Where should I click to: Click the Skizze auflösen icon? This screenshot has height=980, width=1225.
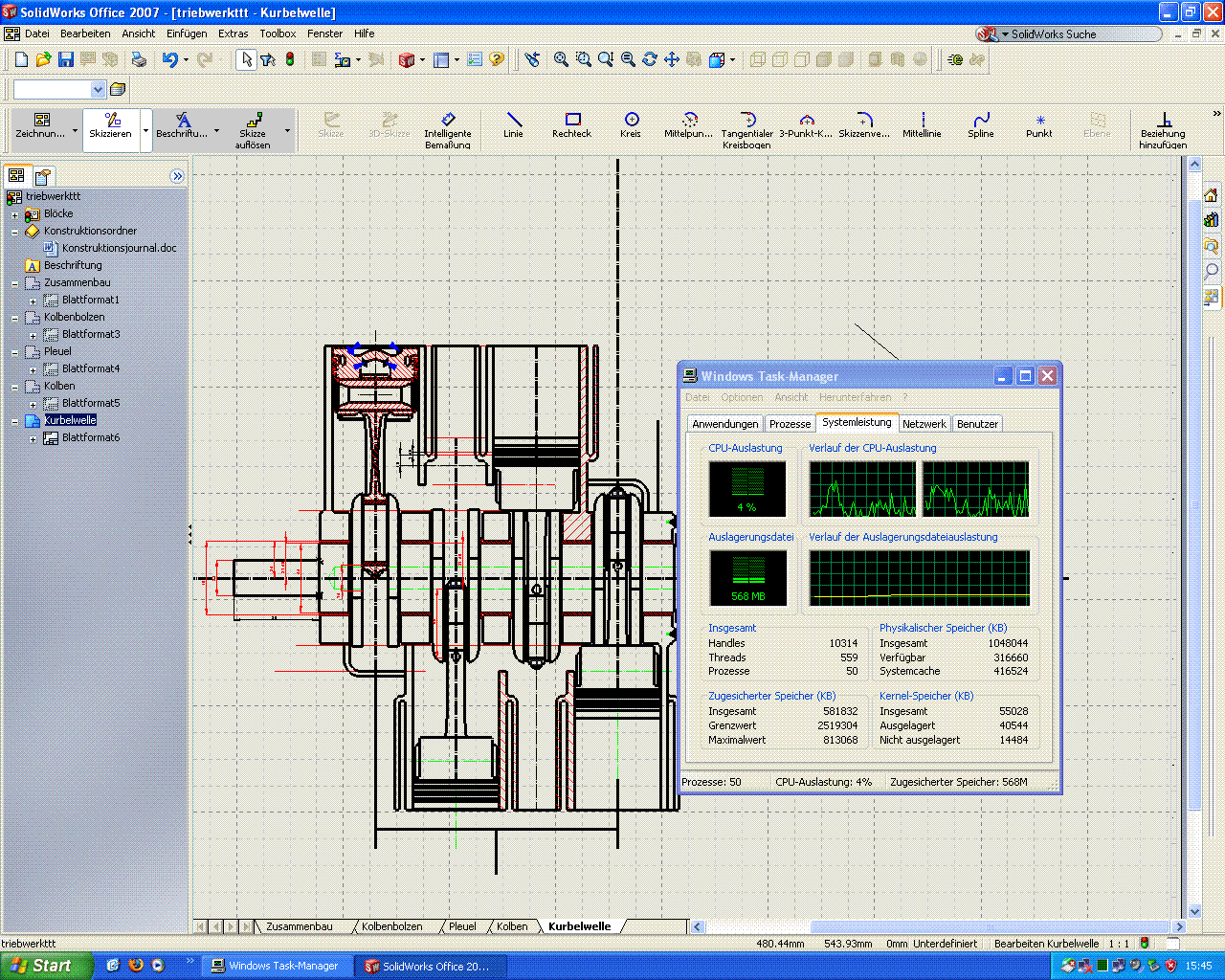pyautogui.click(x=253, y=130)
